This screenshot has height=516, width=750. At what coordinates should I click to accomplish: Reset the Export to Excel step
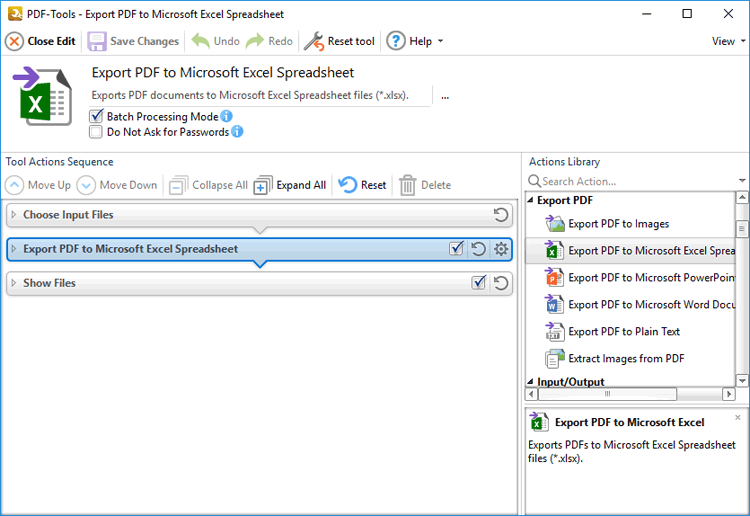(x=478, y=249)
